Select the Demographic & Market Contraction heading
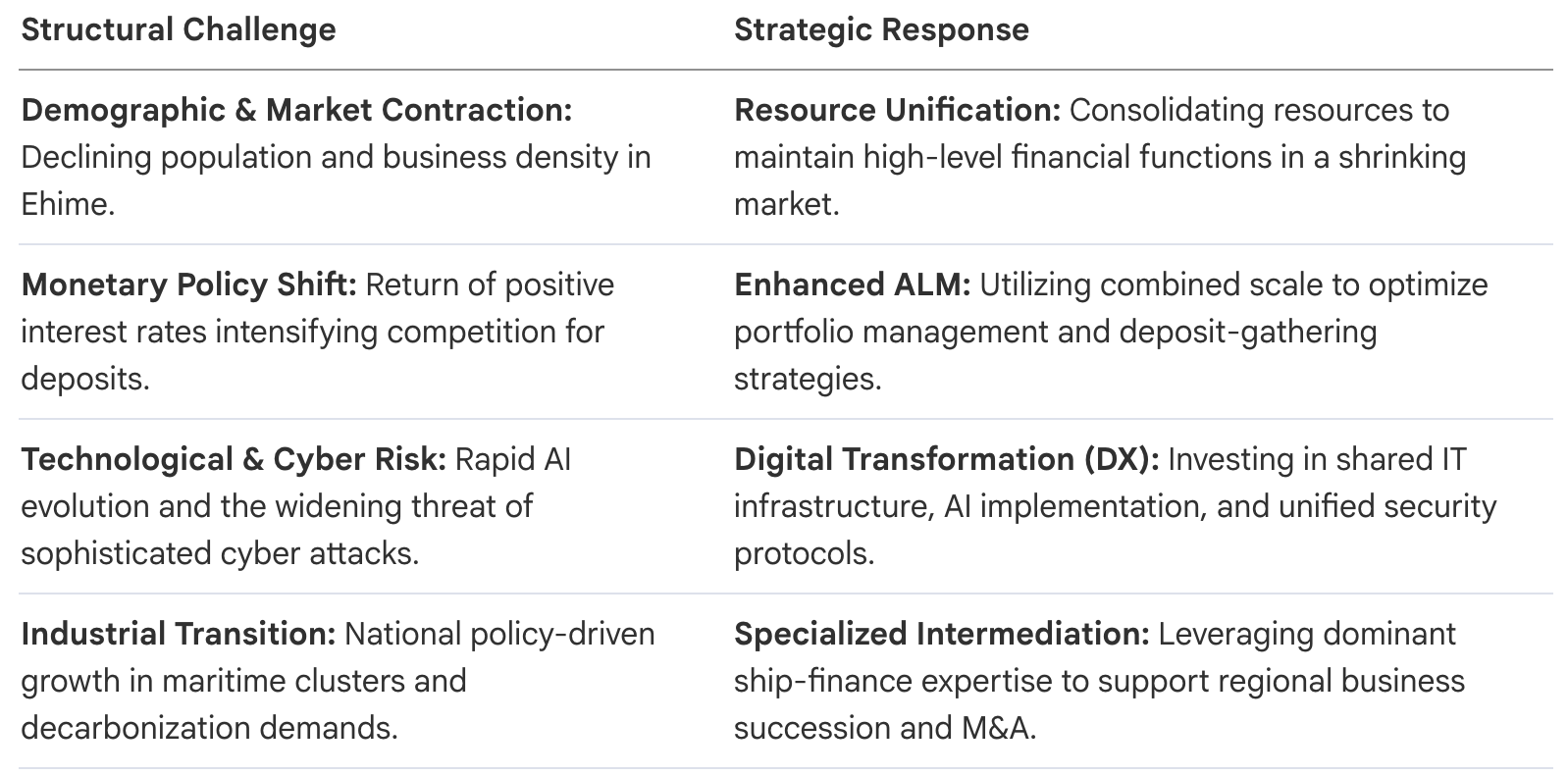 pyautogui.click(x=296, y=110)
